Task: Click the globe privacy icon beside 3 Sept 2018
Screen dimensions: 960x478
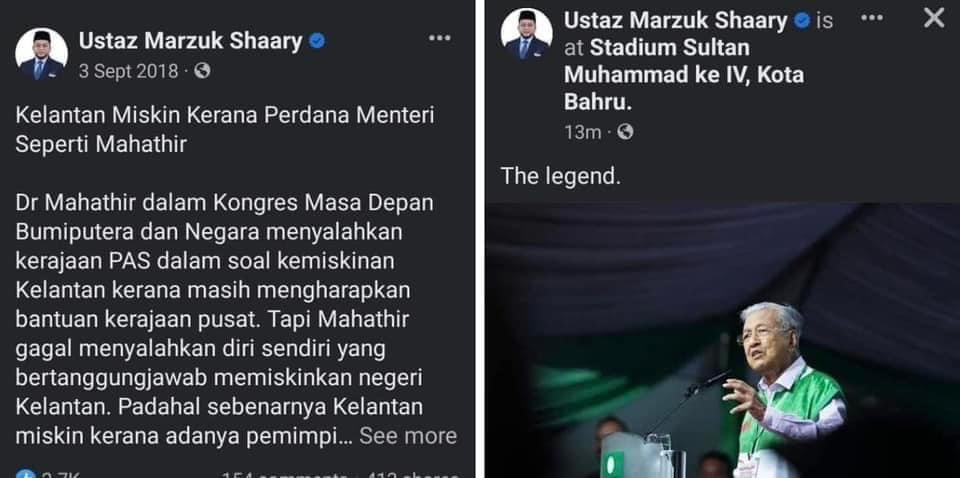Action: coord(202,72)
